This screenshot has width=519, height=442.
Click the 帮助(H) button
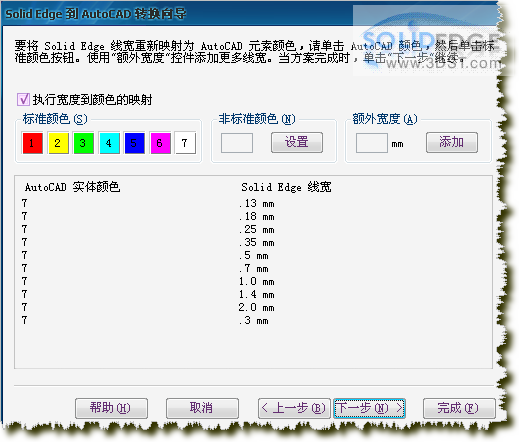[x=111, y=408]
